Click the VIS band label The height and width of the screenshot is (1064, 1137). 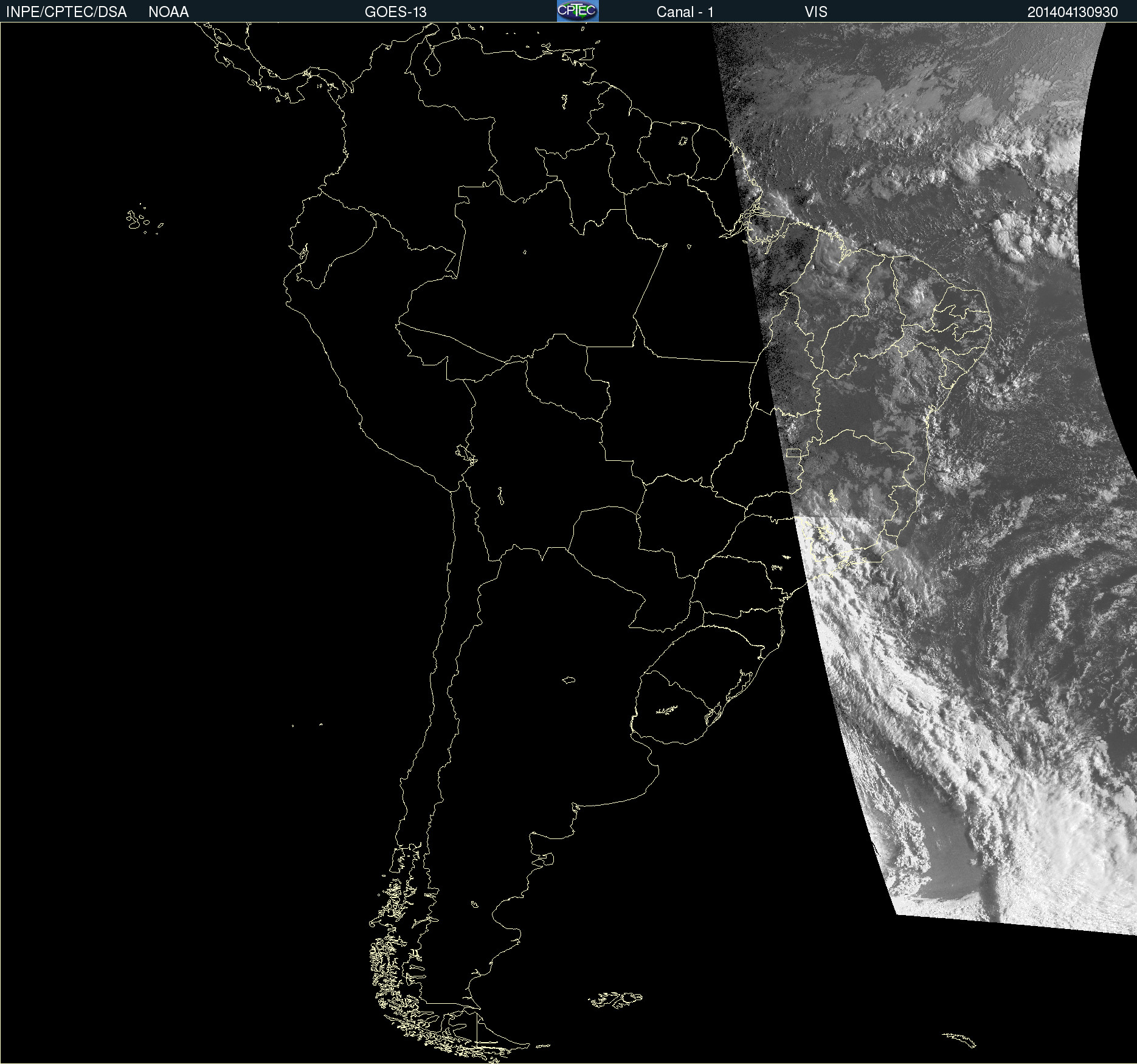click(816, 12)
